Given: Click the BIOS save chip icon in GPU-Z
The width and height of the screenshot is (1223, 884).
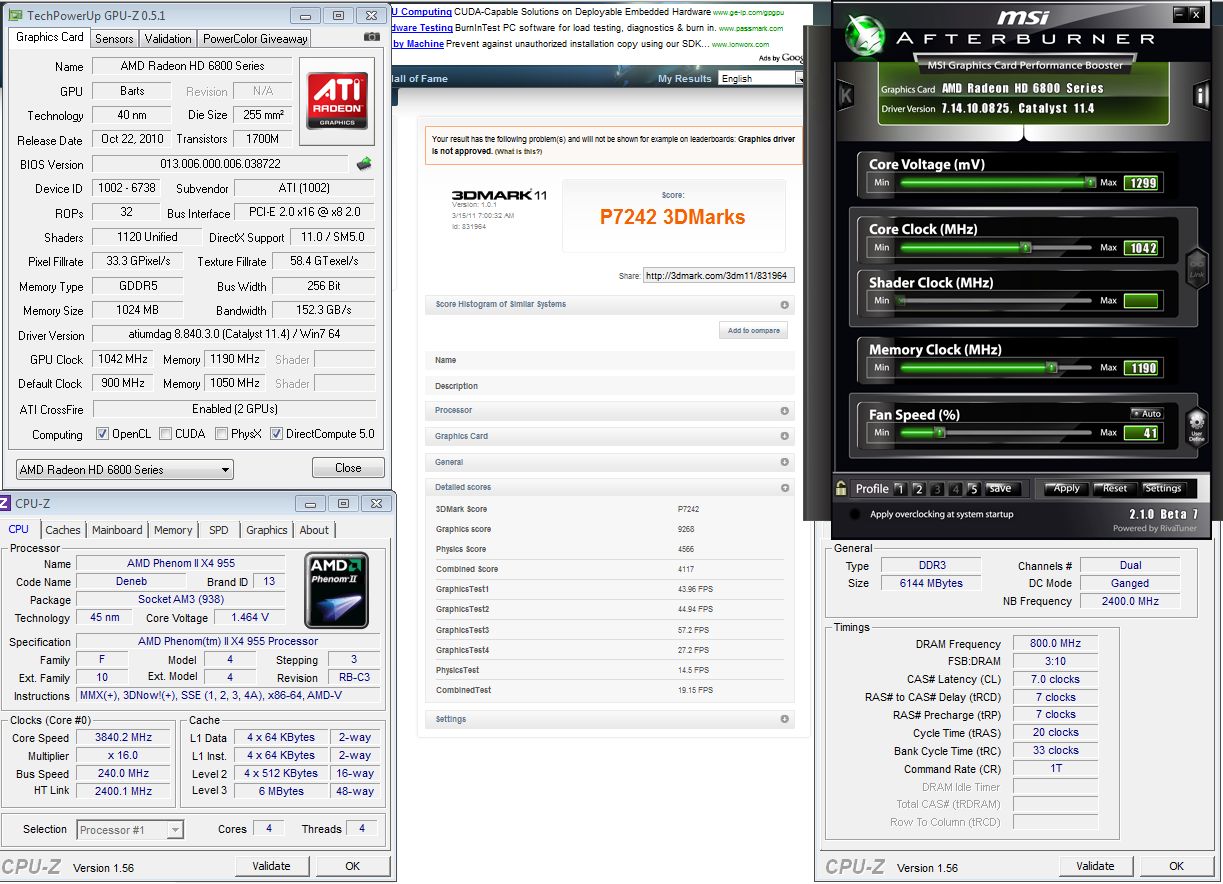Looking at the screenshot, I should (364, 164).
